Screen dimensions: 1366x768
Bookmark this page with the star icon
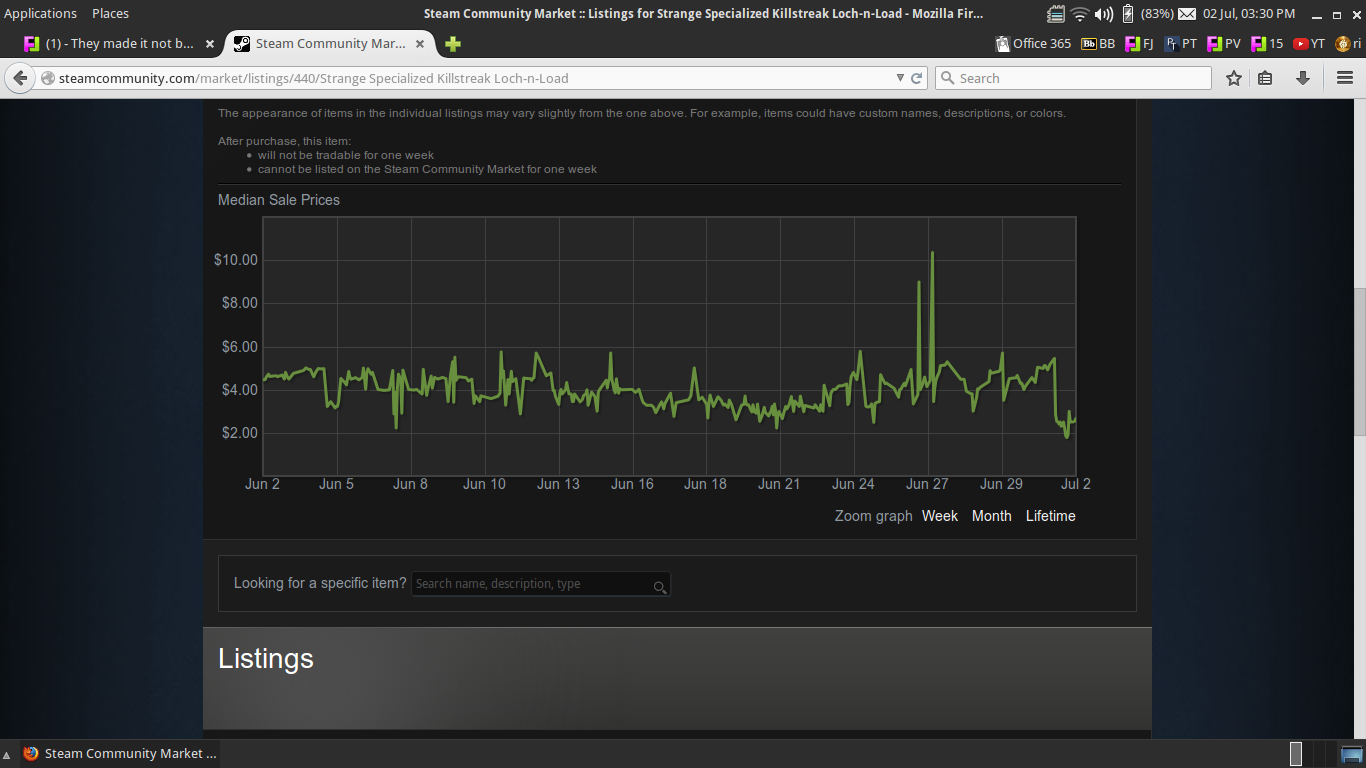click(1234, 78)
